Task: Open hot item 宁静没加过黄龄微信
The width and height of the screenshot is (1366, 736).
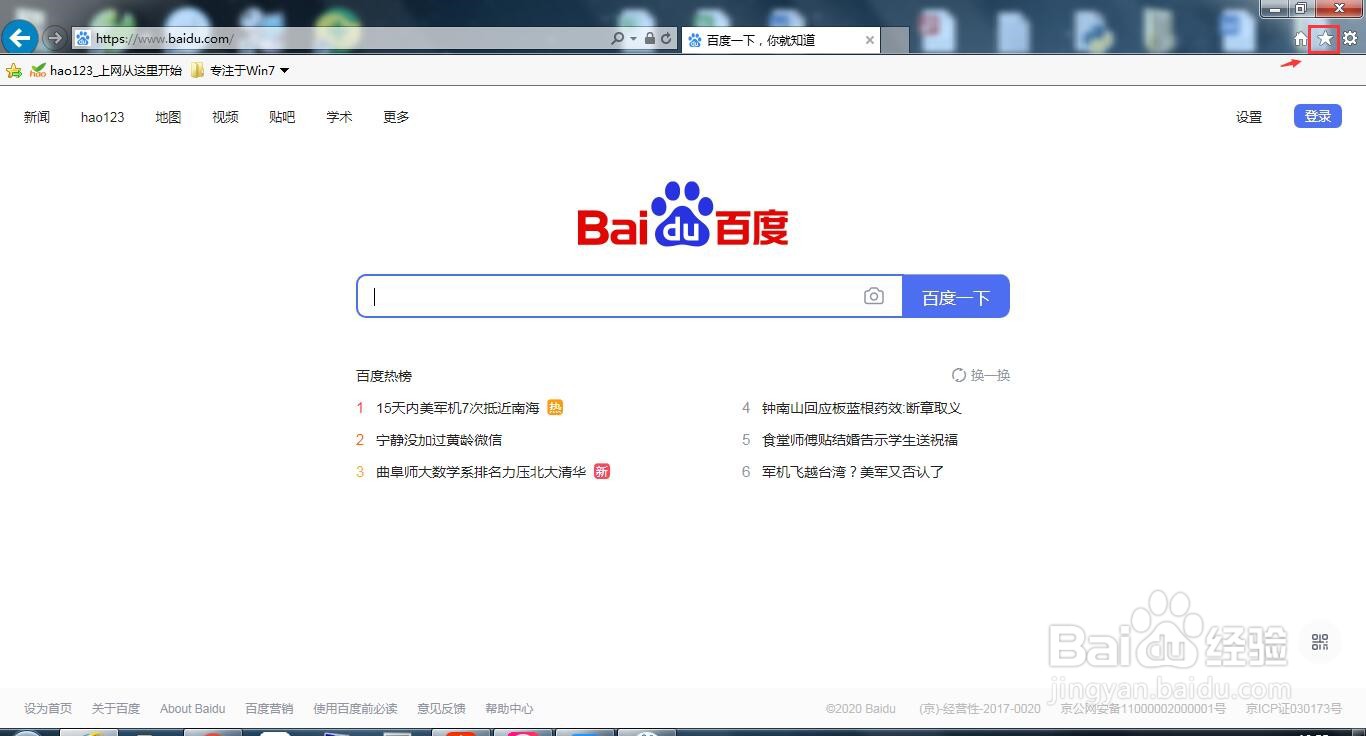Action: (439, 440)
